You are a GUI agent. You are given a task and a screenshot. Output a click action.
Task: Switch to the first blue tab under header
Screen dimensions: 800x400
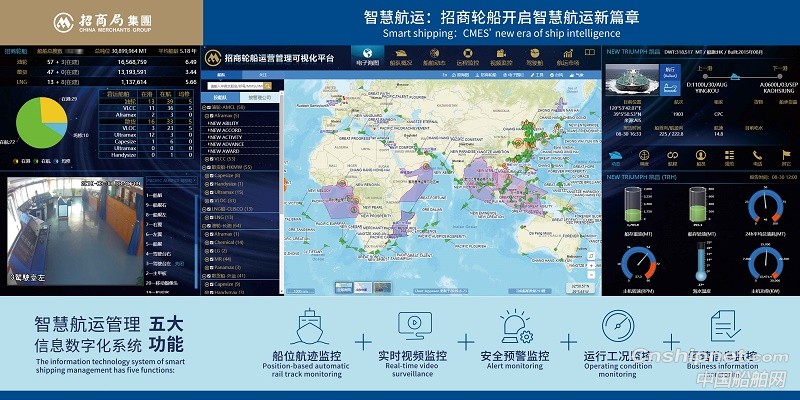[221, 75]
